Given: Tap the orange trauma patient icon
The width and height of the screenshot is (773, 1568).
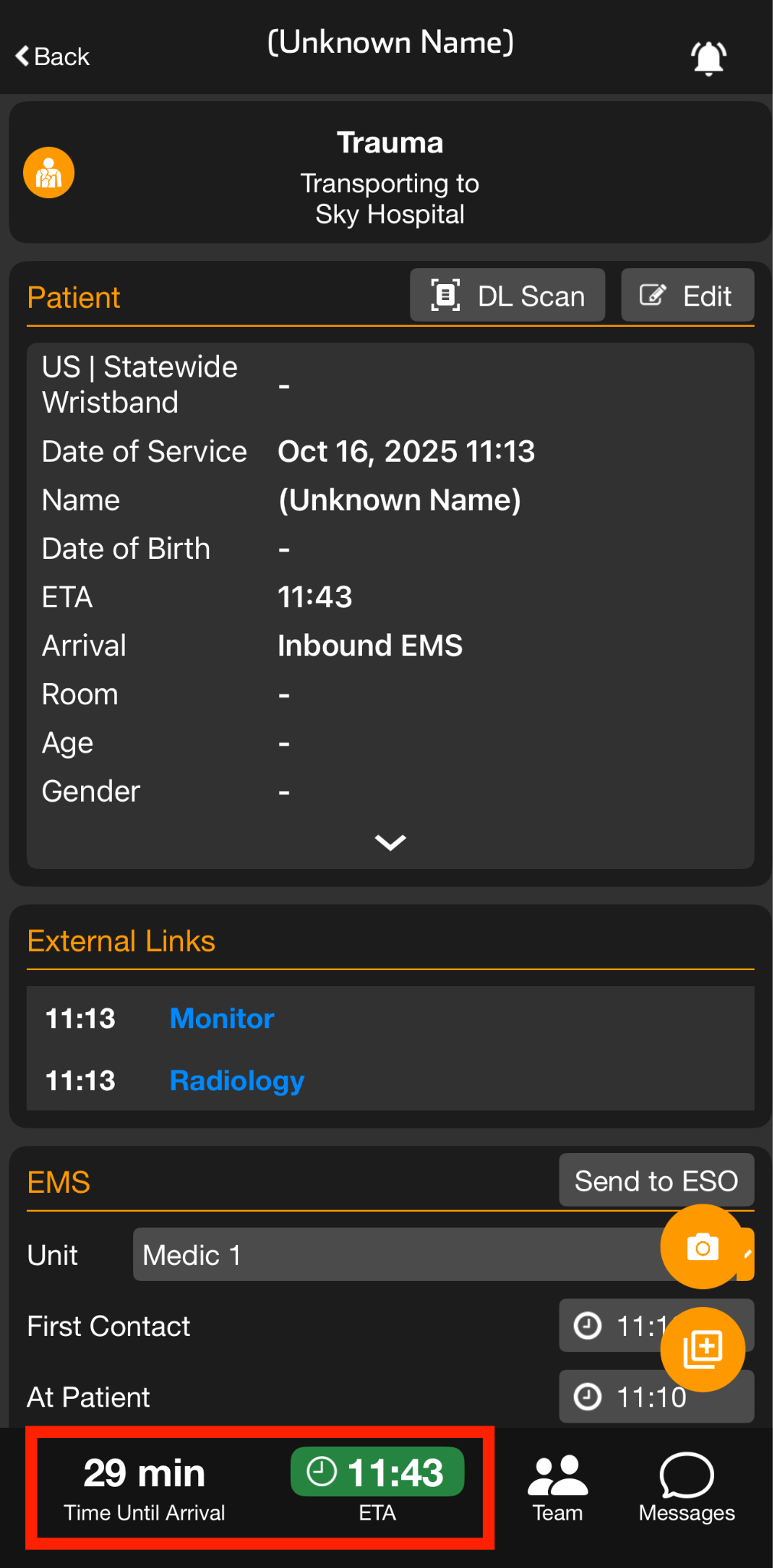Looking at the screenshot, I should point(49,173).
